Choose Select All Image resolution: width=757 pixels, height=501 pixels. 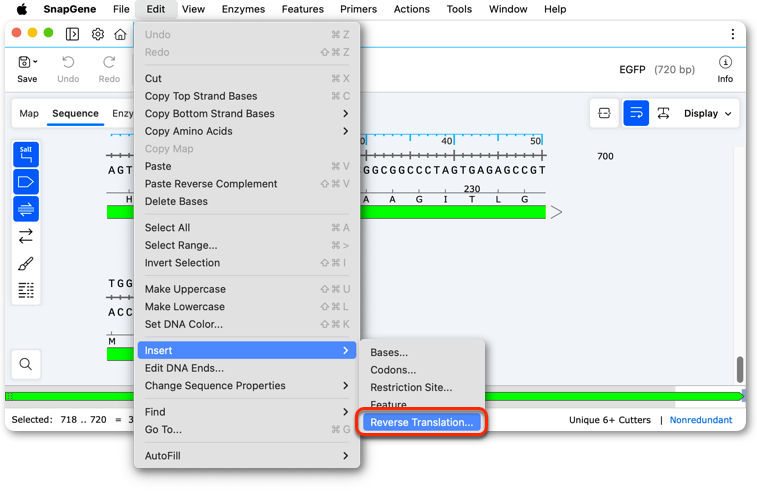[247, 228]
